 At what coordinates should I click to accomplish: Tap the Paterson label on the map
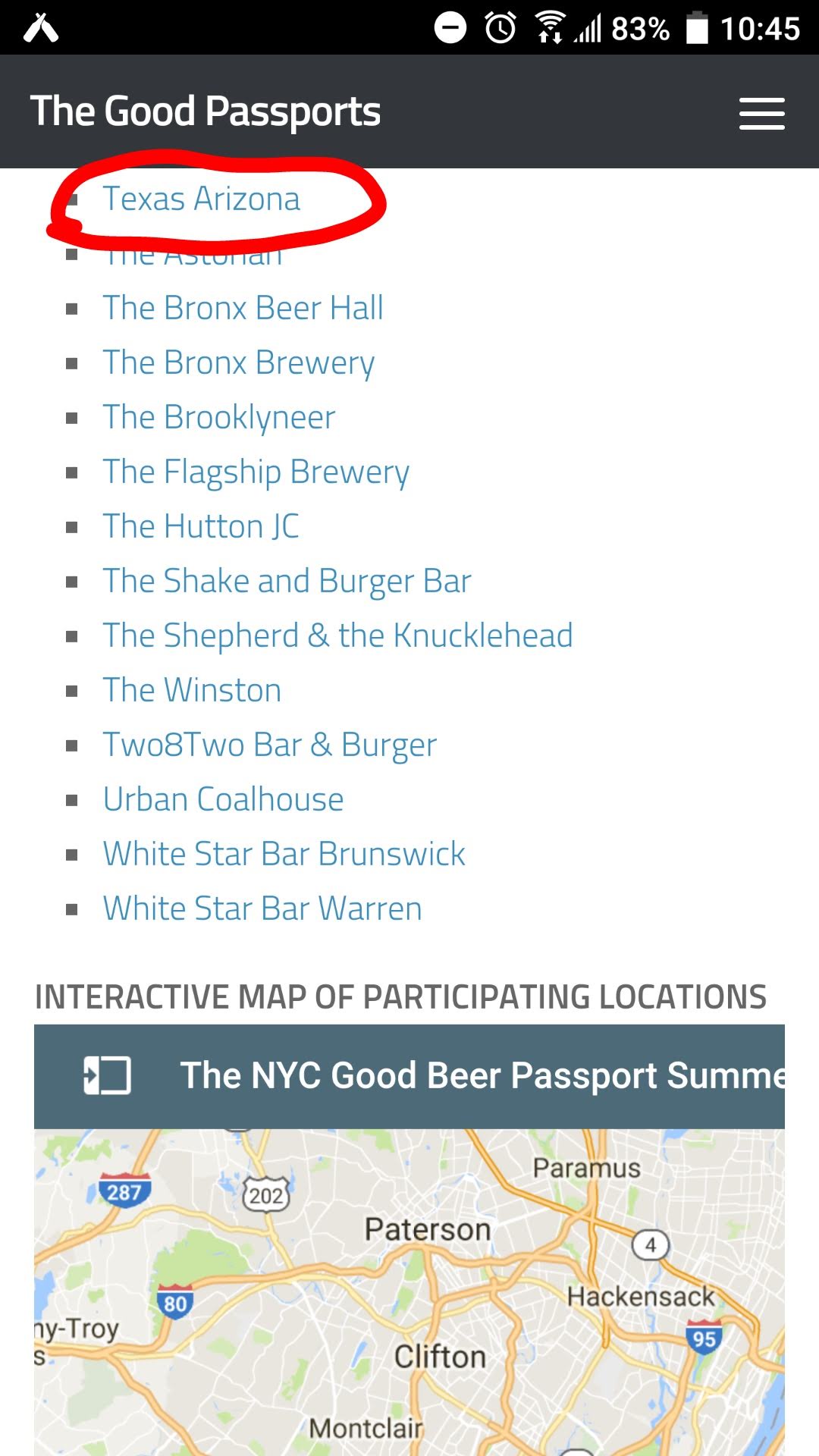click(428, 1229)
